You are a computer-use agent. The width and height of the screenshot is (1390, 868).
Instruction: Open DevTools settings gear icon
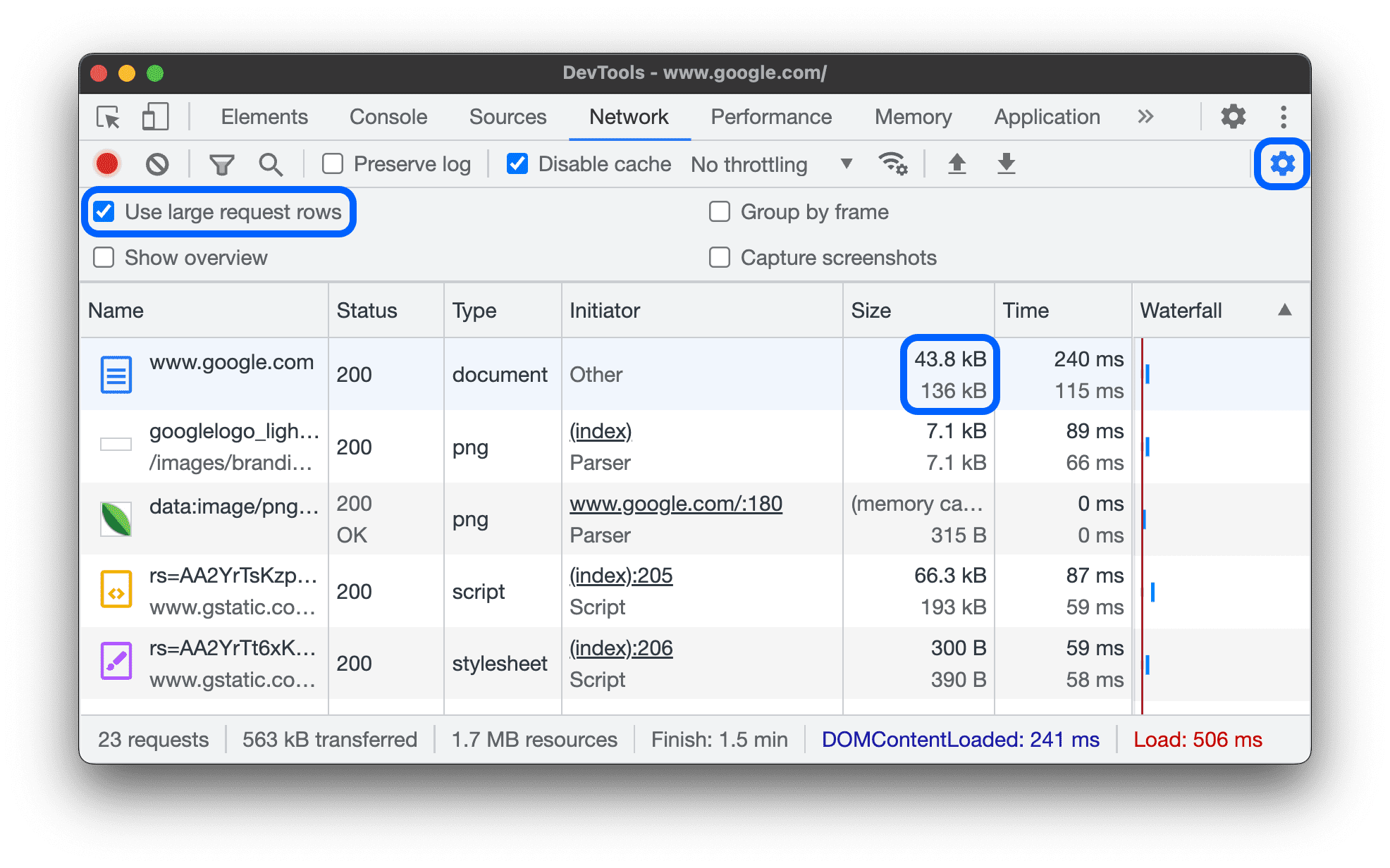click(x=1283, y=163)
